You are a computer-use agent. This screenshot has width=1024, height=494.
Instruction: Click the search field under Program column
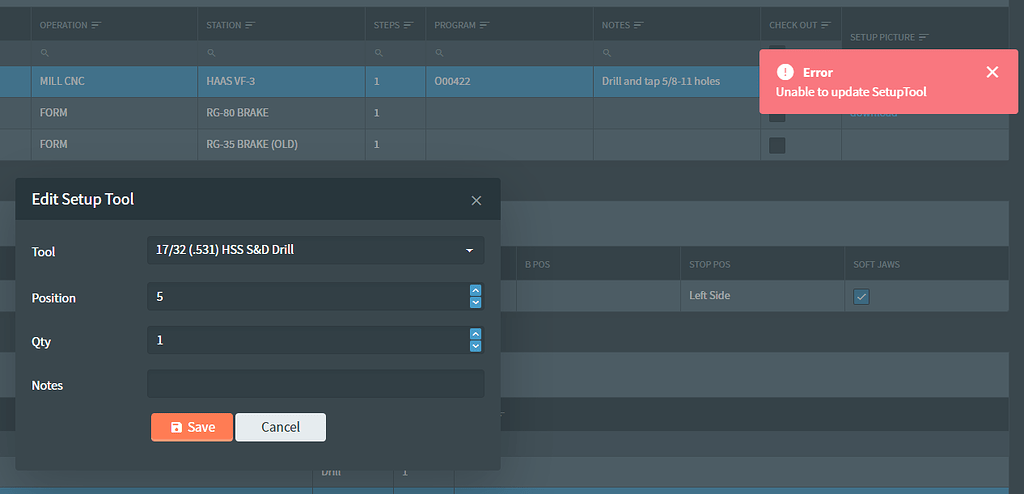pyautogui.click(x=509, y=53)
